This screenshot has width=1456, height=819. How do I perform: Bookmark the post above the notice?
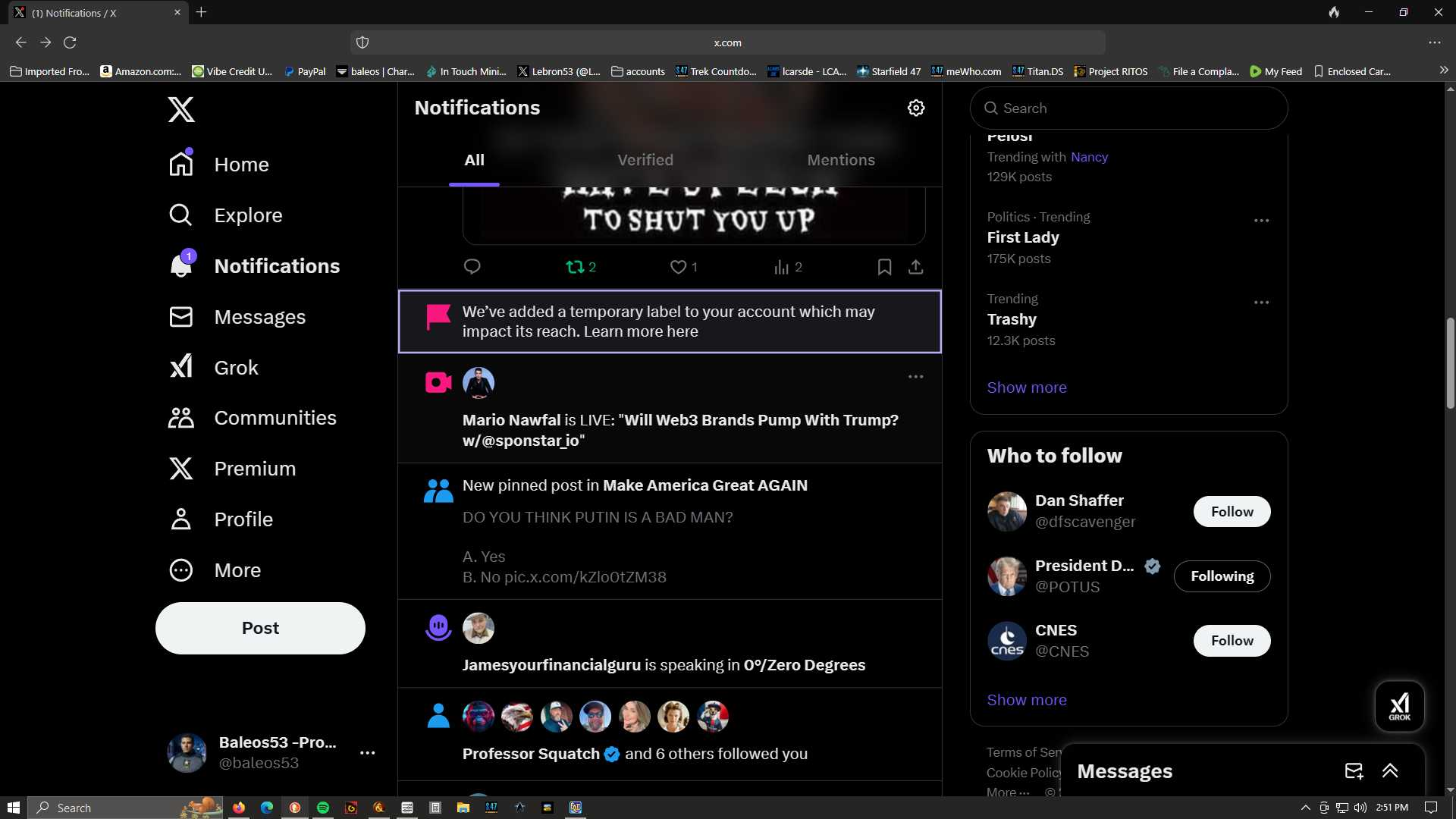pyautogui.click(x=884, y=267)
